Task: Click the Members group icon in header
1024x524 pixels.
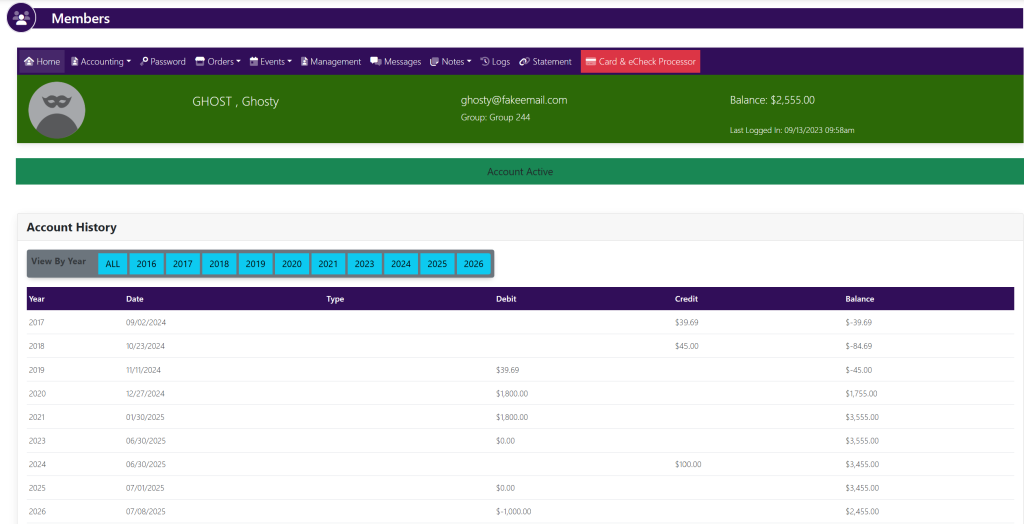Action: coord(21,18)
